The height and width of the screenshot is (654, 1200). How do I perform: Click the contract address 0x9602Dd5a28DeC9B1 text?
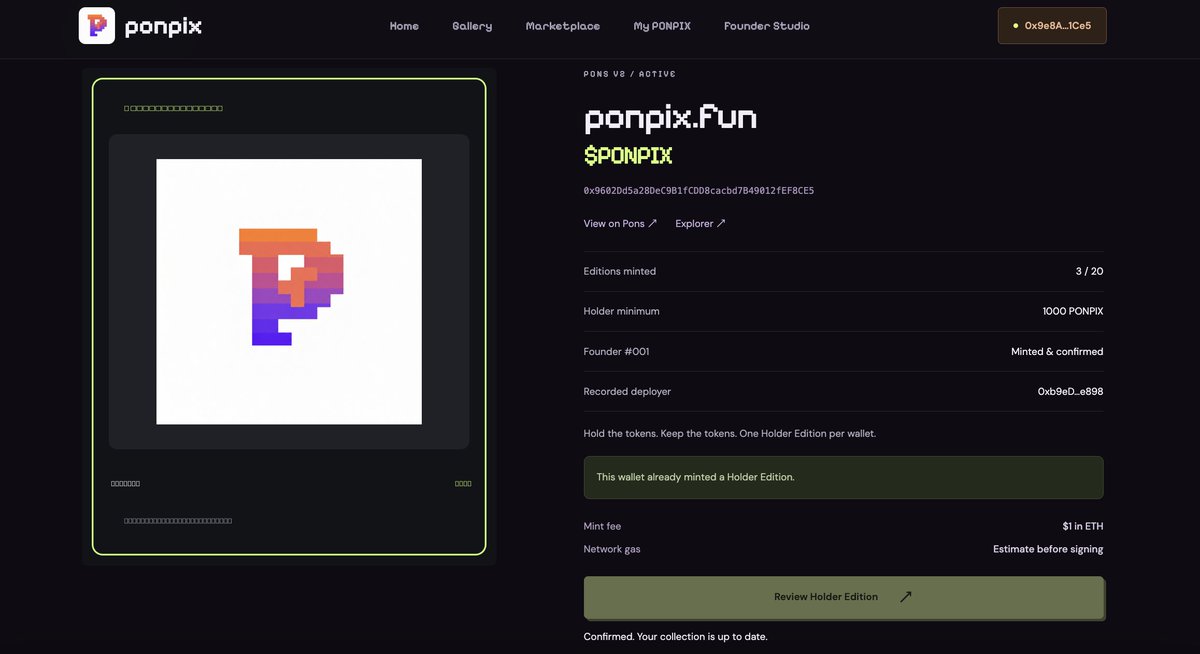699,190
